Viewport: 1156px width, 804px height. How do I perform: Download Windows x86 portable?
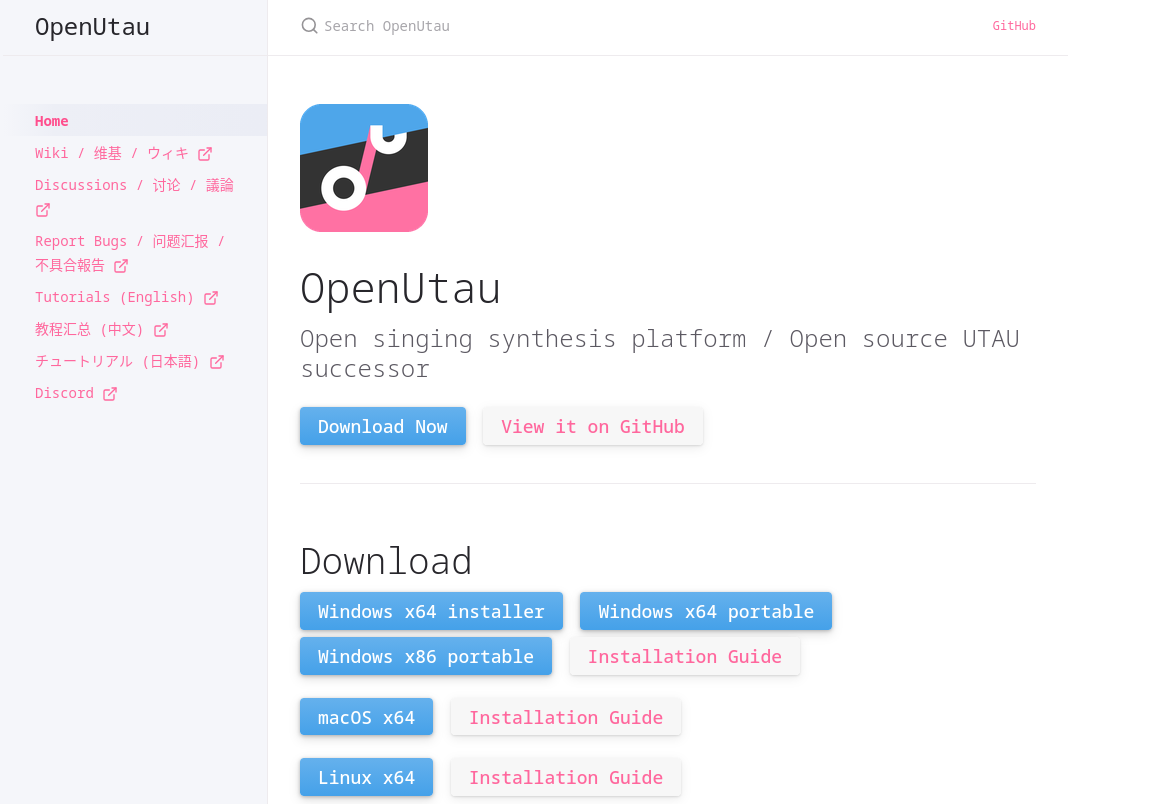426,656
